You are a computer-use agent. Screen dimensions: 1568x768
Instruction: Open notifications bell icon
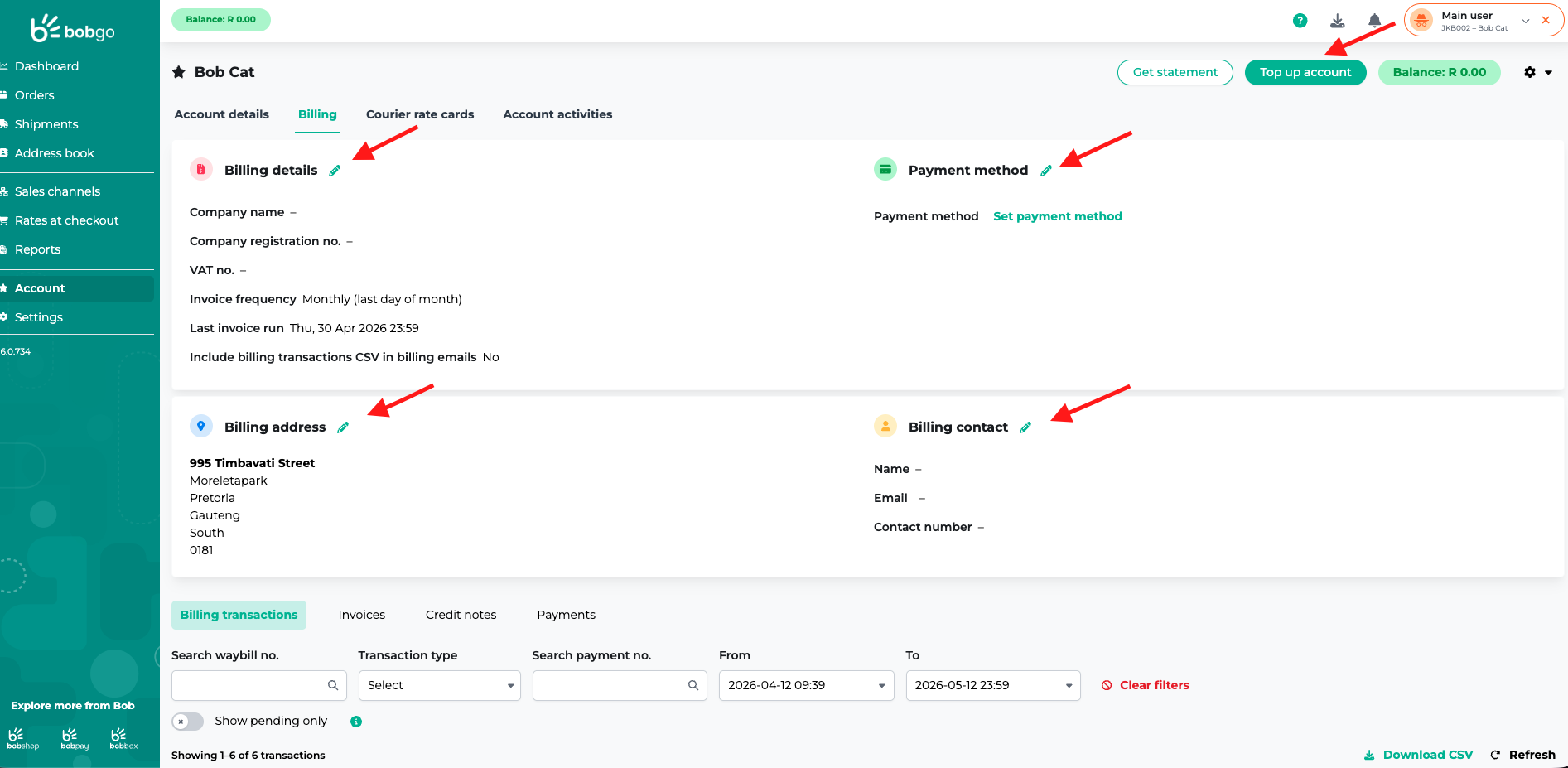[x=1375, y=21]
